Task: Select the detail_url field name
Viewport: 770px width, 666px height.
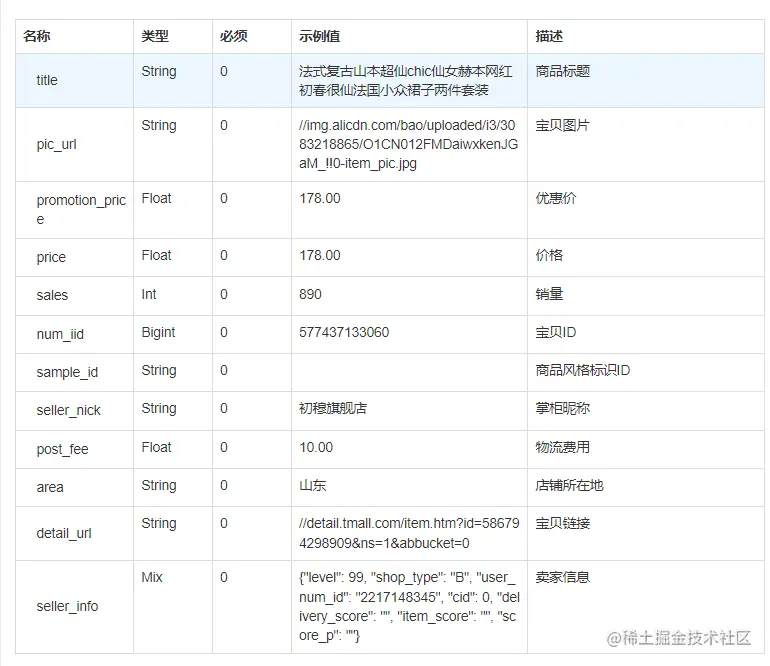Action: pyautogui.click(x=64, y=533)
